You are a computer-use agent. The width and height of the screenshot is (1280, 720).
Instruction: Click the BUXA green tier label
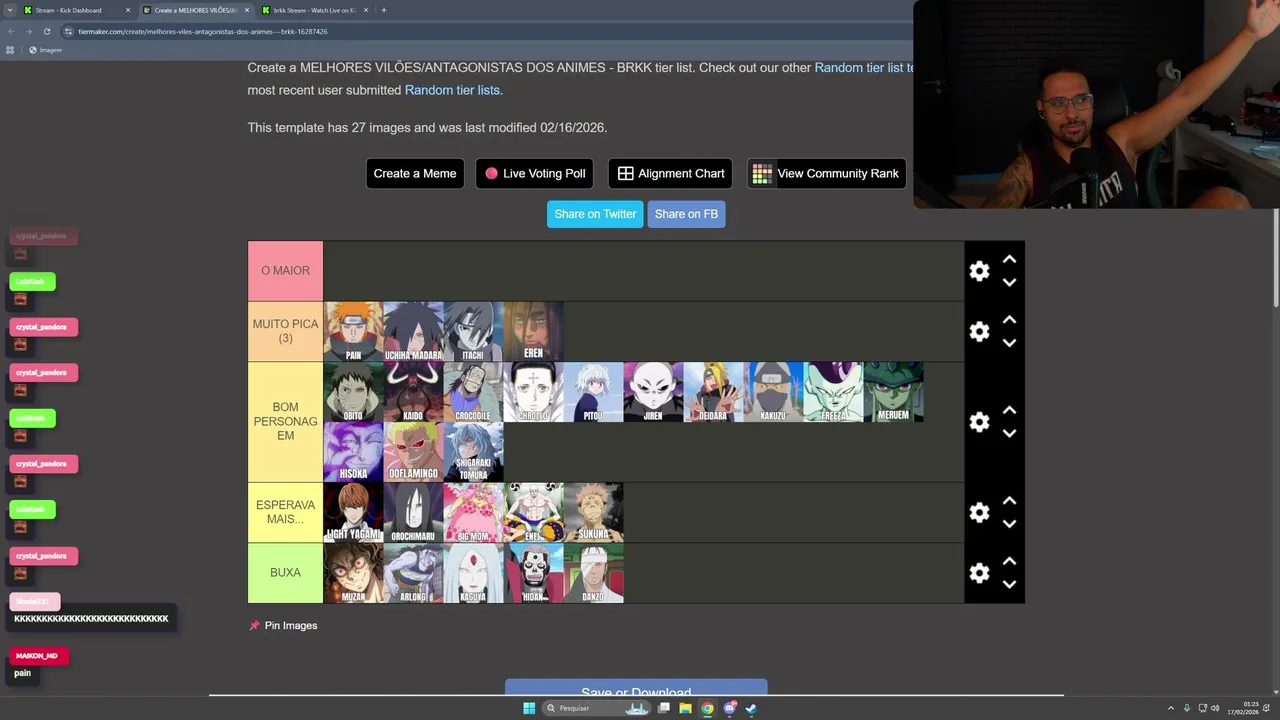coord(285,573)
